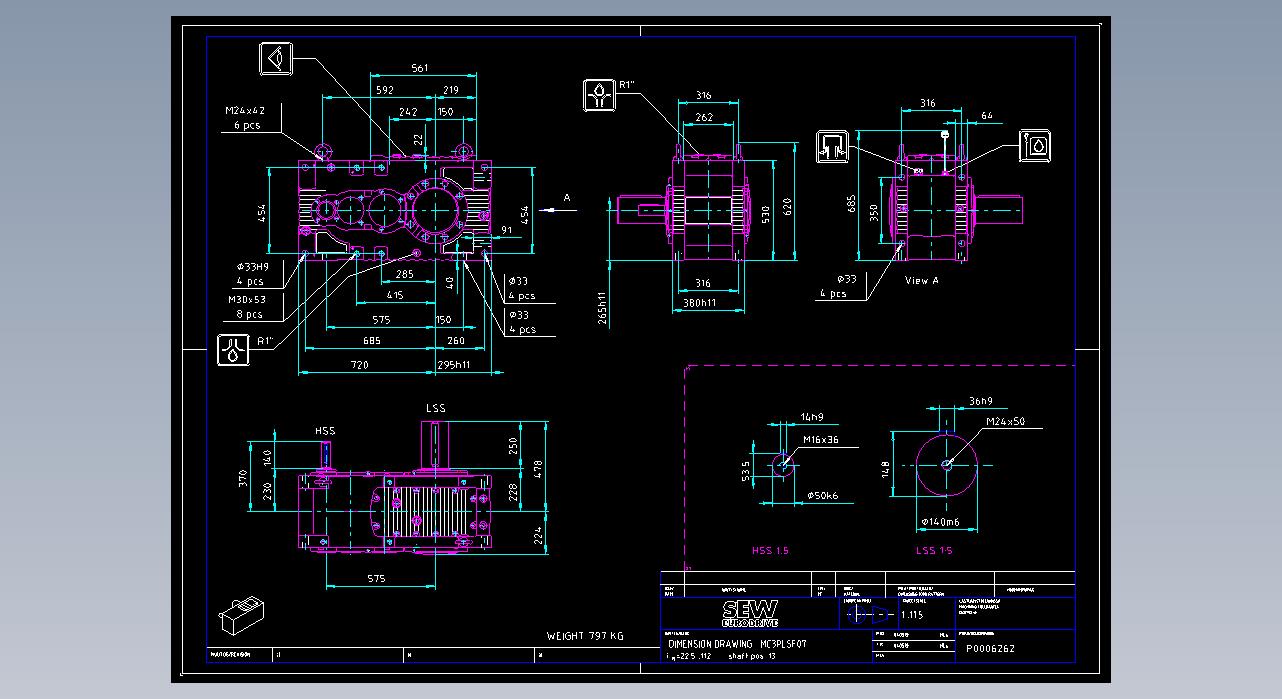The width and height of the screenshot is (1282, 699).
Task: Click the "WEIGHT 797 KG" text
Action: [x=585, y=636]
